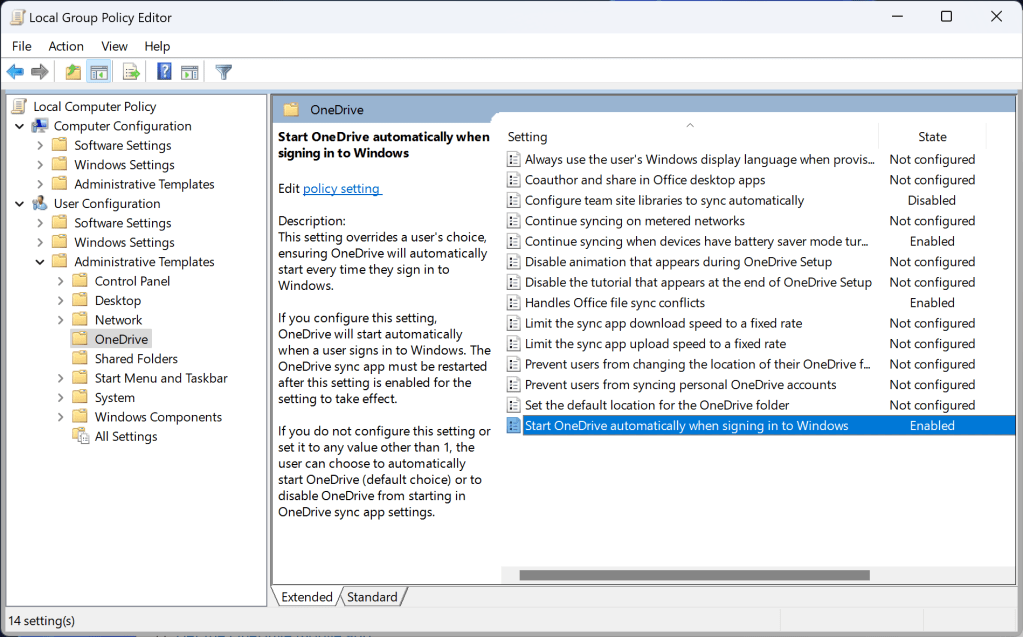Open the Setting column sort chevron
1023x637 pixels.
690,126
